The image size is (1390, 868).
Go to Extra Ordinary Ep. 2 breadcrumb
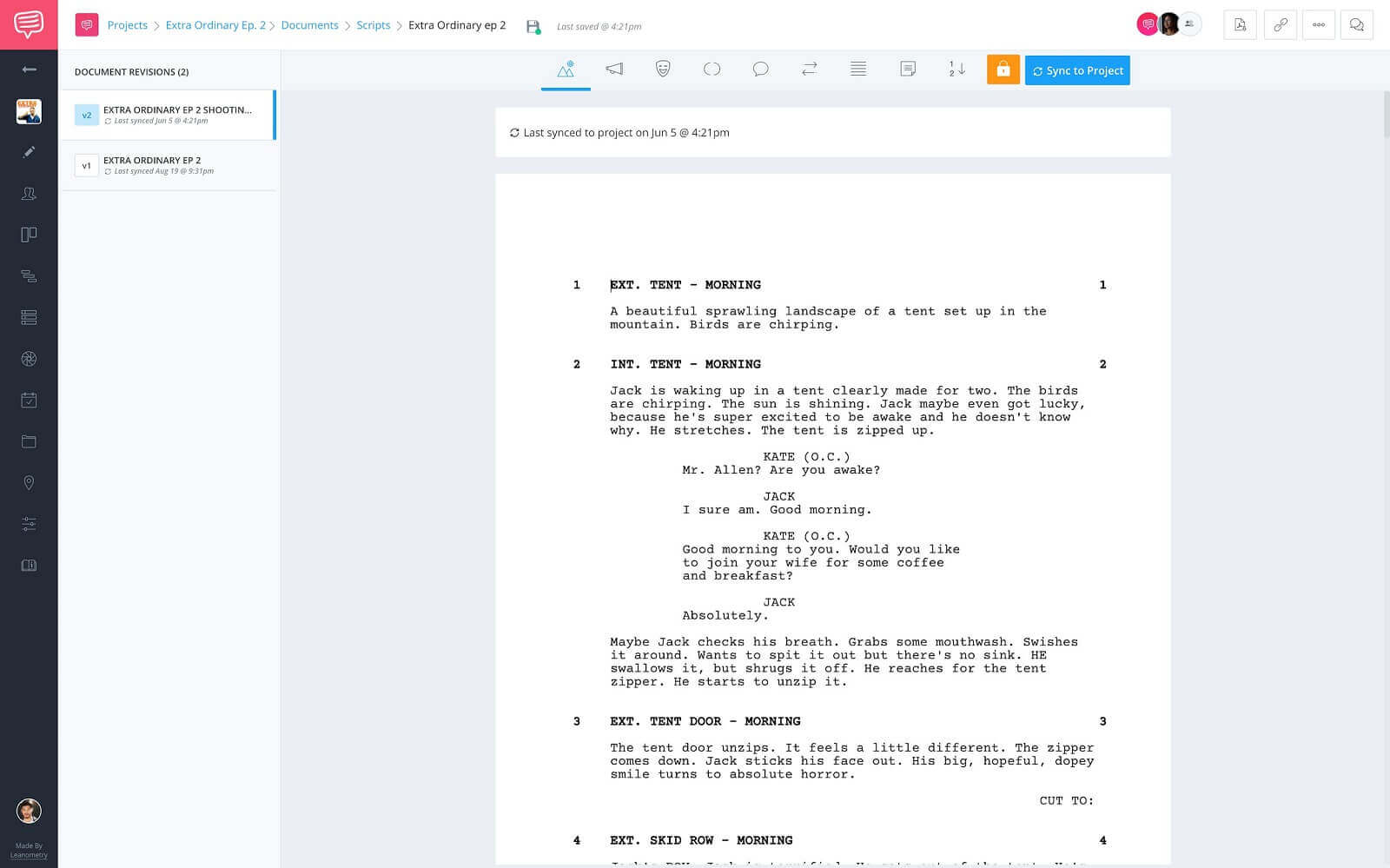[215, 25]
